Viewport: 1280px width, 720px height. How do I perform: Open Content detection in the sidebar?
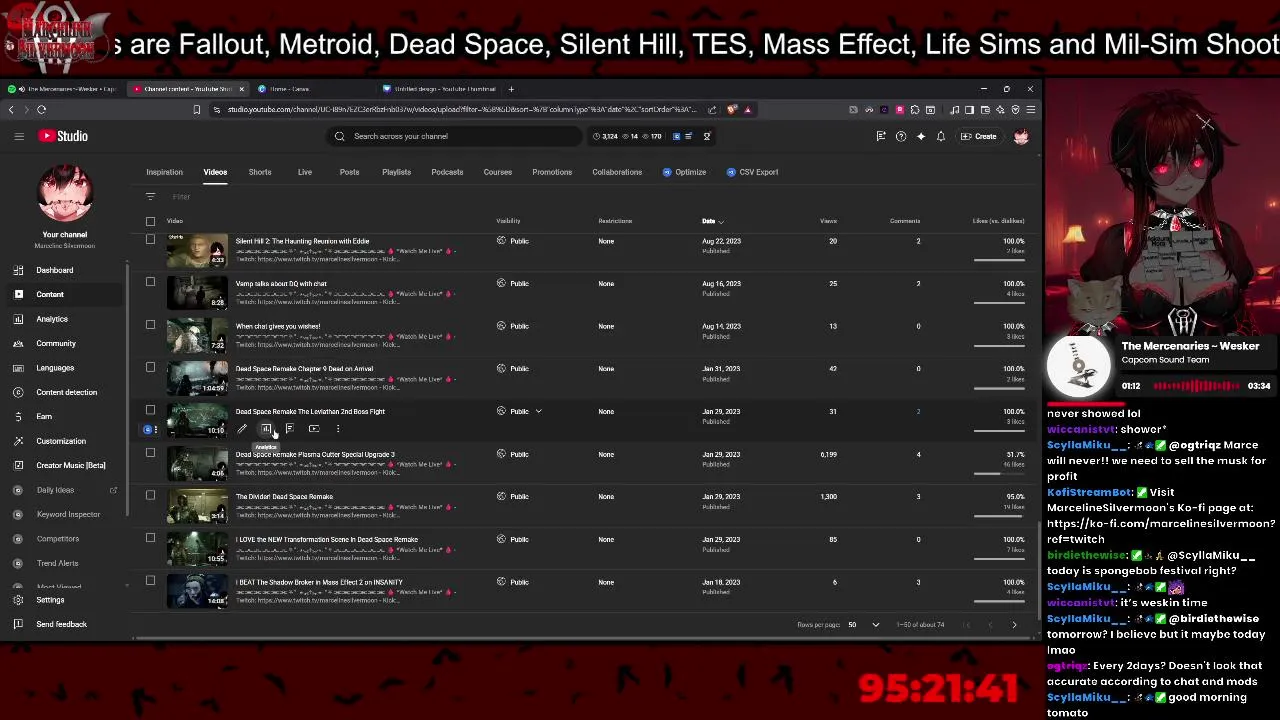pyautogui.click(x=67, y=392)
